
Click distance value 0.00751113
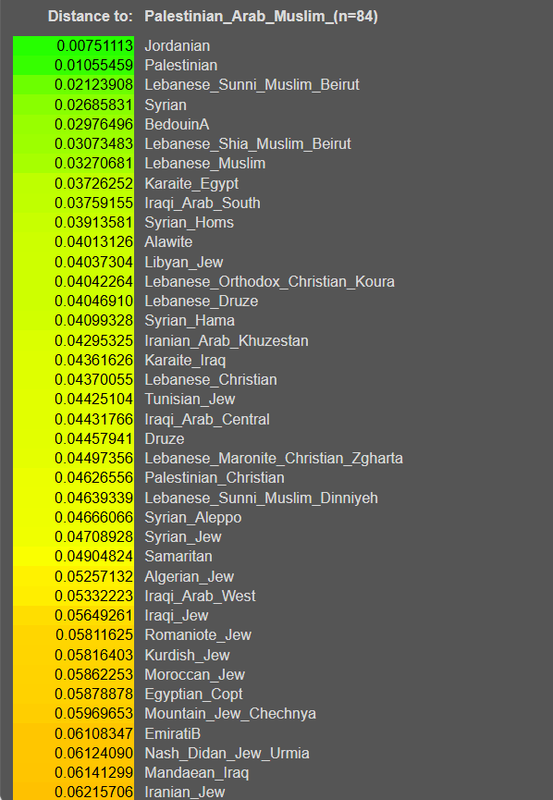pyautogui.click(x=95, y=46)
